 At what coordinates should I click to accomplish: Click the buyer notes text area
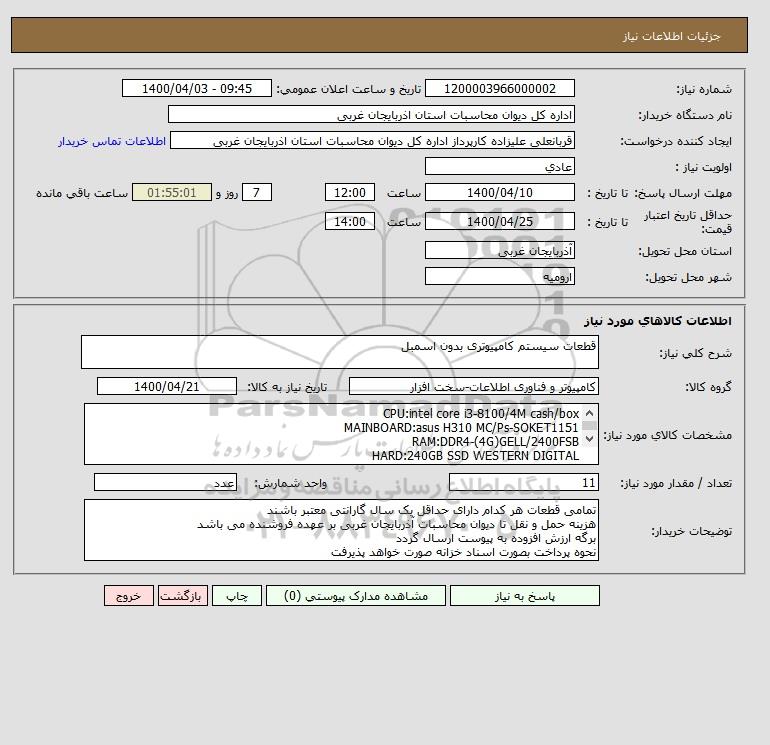tap(341, 530)
